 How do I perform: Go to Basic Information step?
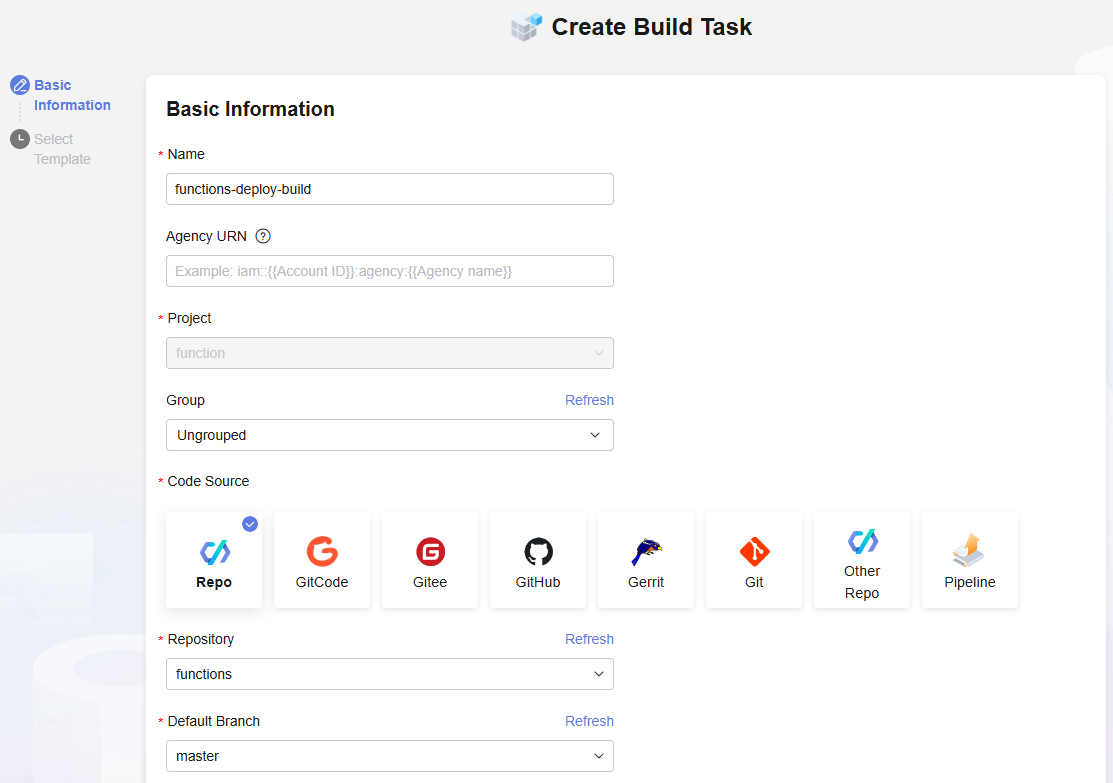[x=71, y=95]
